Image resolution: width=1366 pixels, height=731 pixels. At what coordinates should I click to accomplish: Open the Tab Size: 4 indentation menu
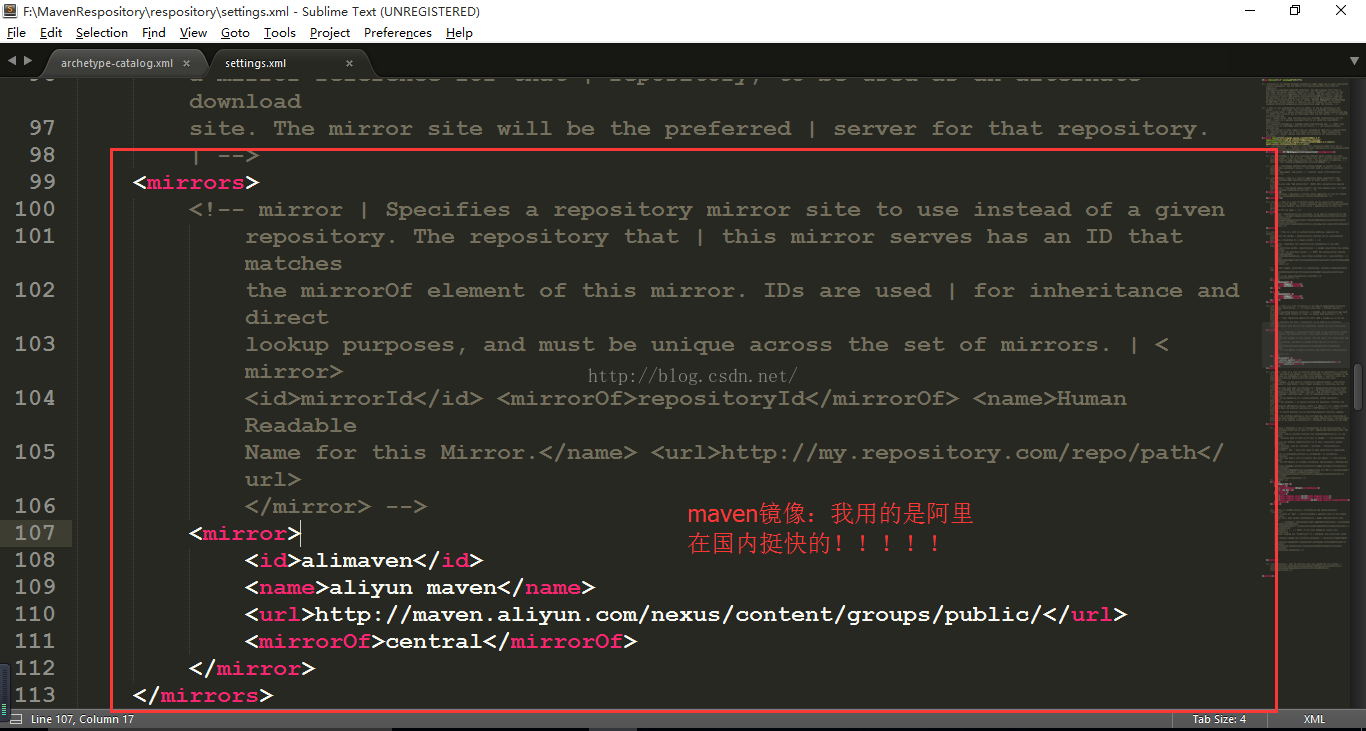pyautogui.click(x=1219, y=720)
